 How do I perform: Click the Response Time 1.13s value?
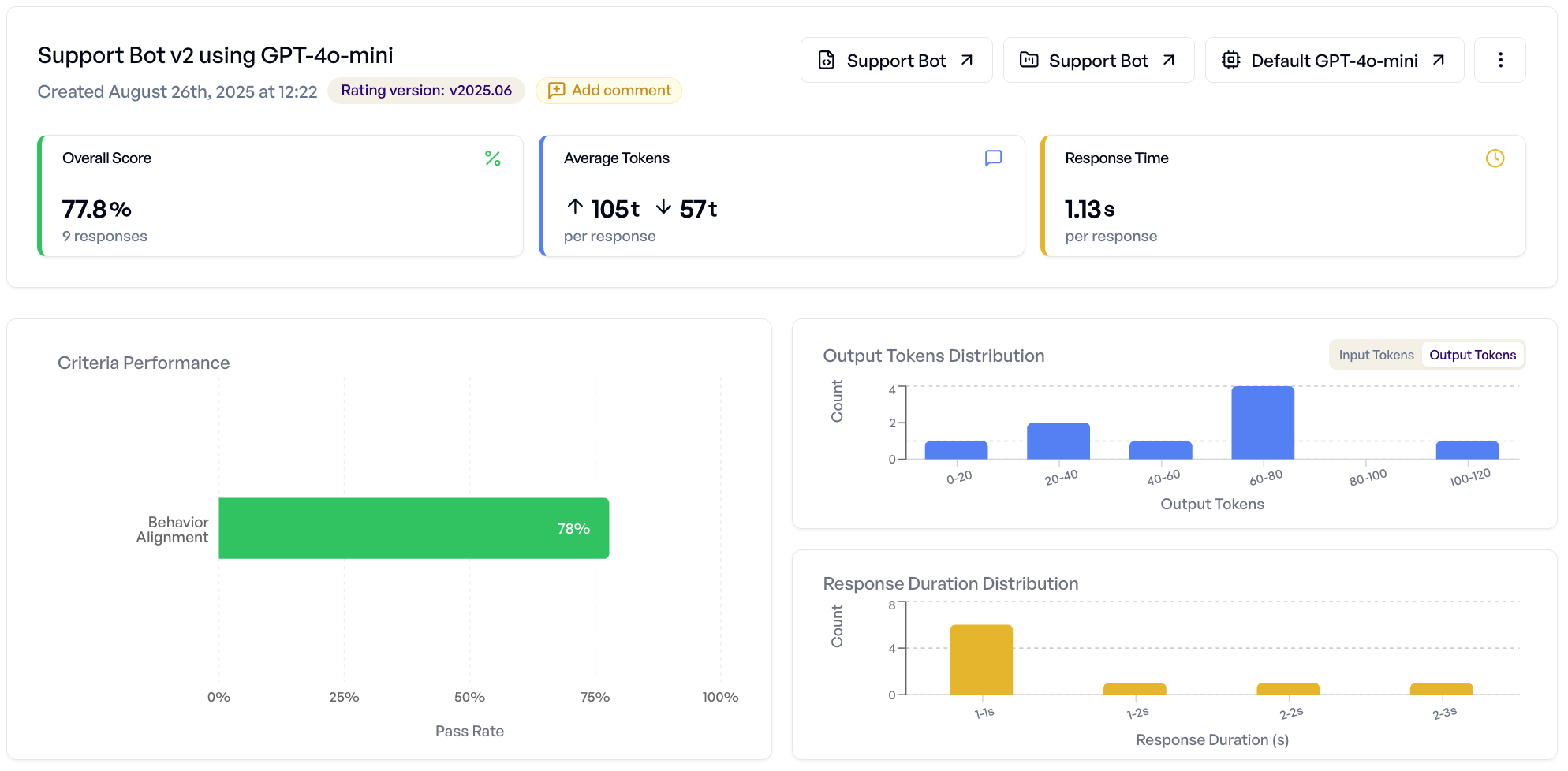[x=1089, y=210]
